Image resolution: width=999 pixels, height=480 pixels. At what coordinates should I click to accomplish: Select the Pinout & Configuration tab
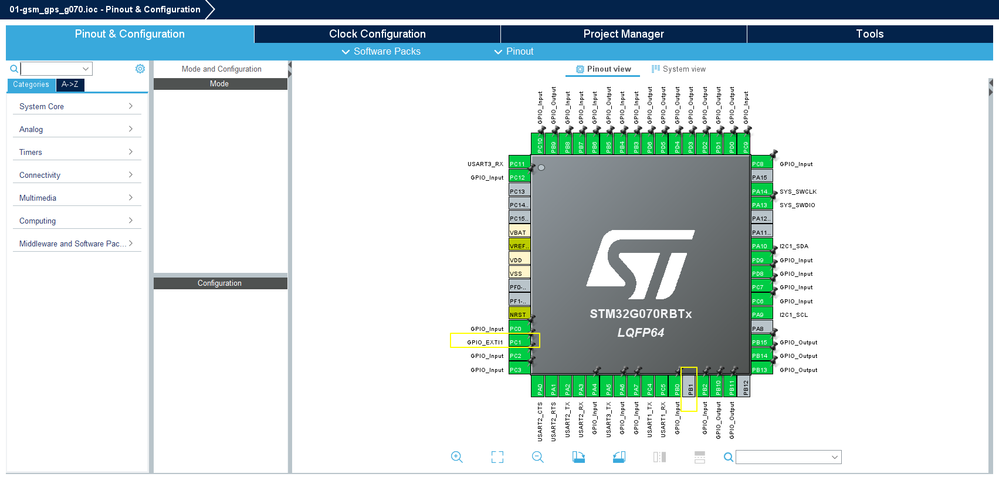pos(130,34)
